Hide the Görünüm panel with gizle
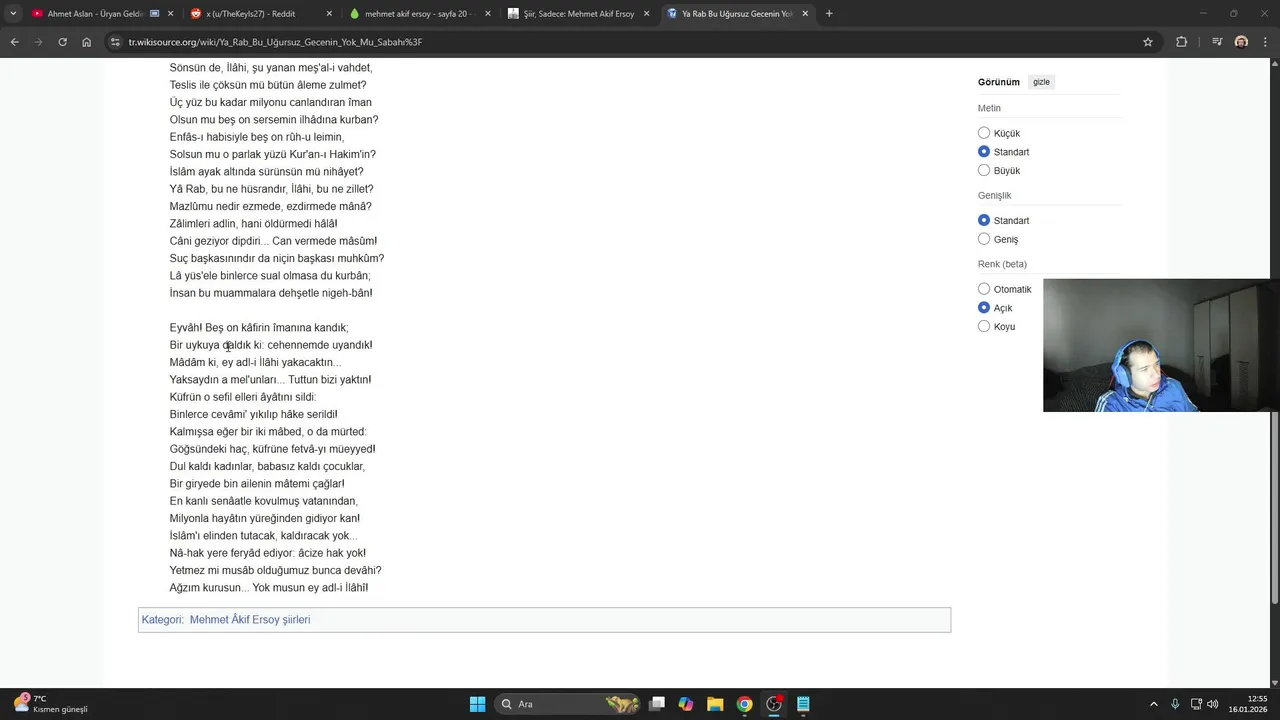 pyautogui.click(x=1041, y=82)
